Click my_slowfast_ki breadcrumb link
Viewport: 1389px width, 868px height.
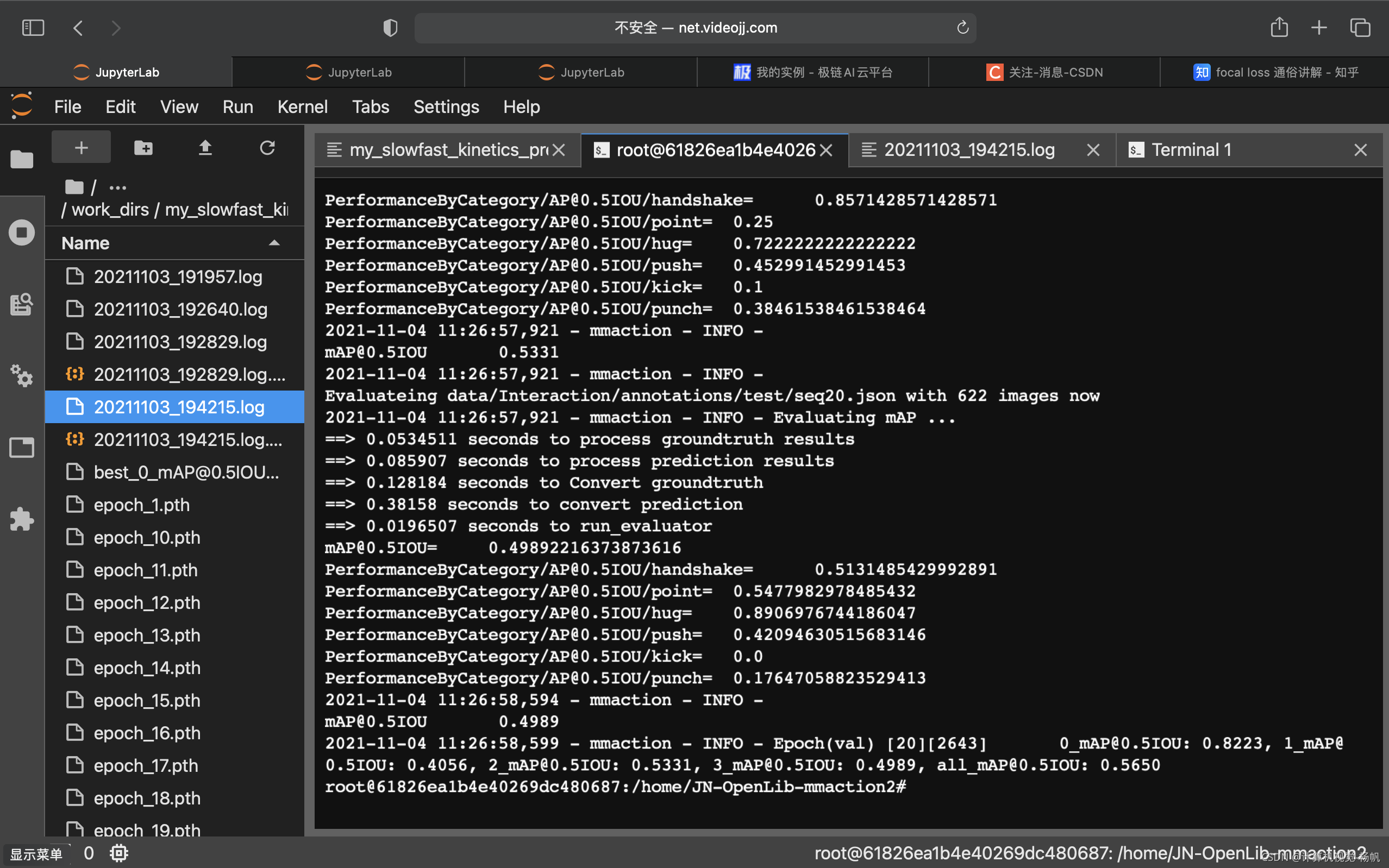227,210
